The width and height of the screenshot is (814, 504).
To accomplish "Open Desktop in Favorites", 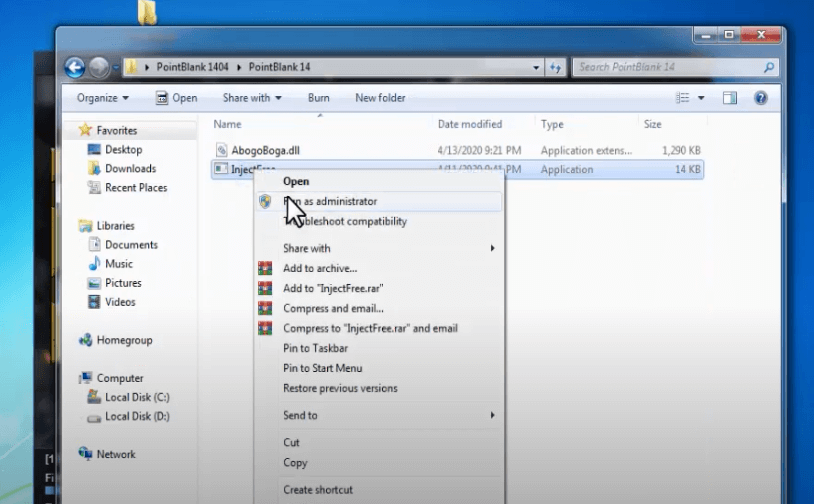I will click(x=124, y=149).
